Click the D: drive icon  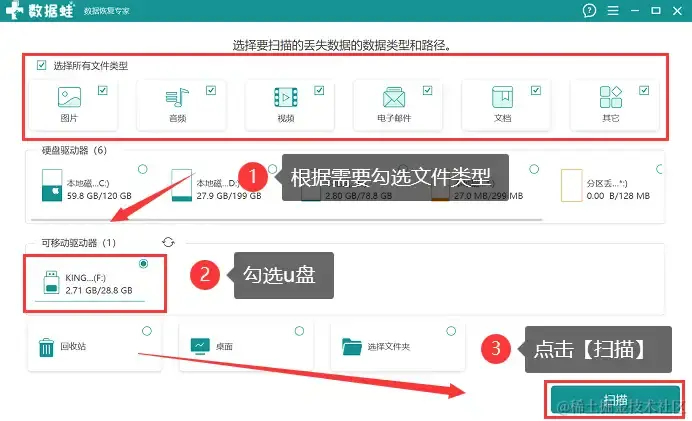181,185
